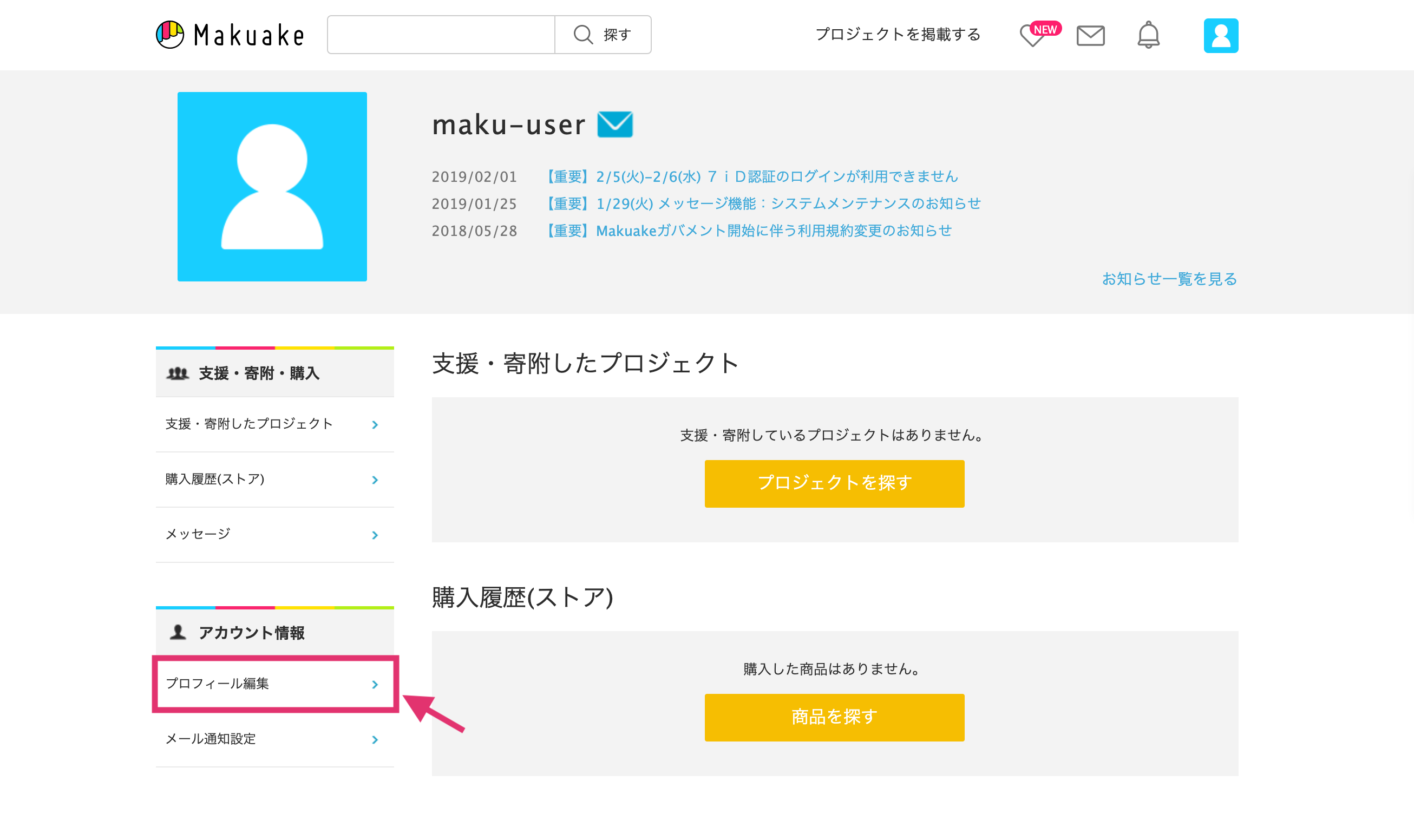The image size is (1414, 840).
Task: Click the magnifier search icon
Action: (x=583, y=35)
